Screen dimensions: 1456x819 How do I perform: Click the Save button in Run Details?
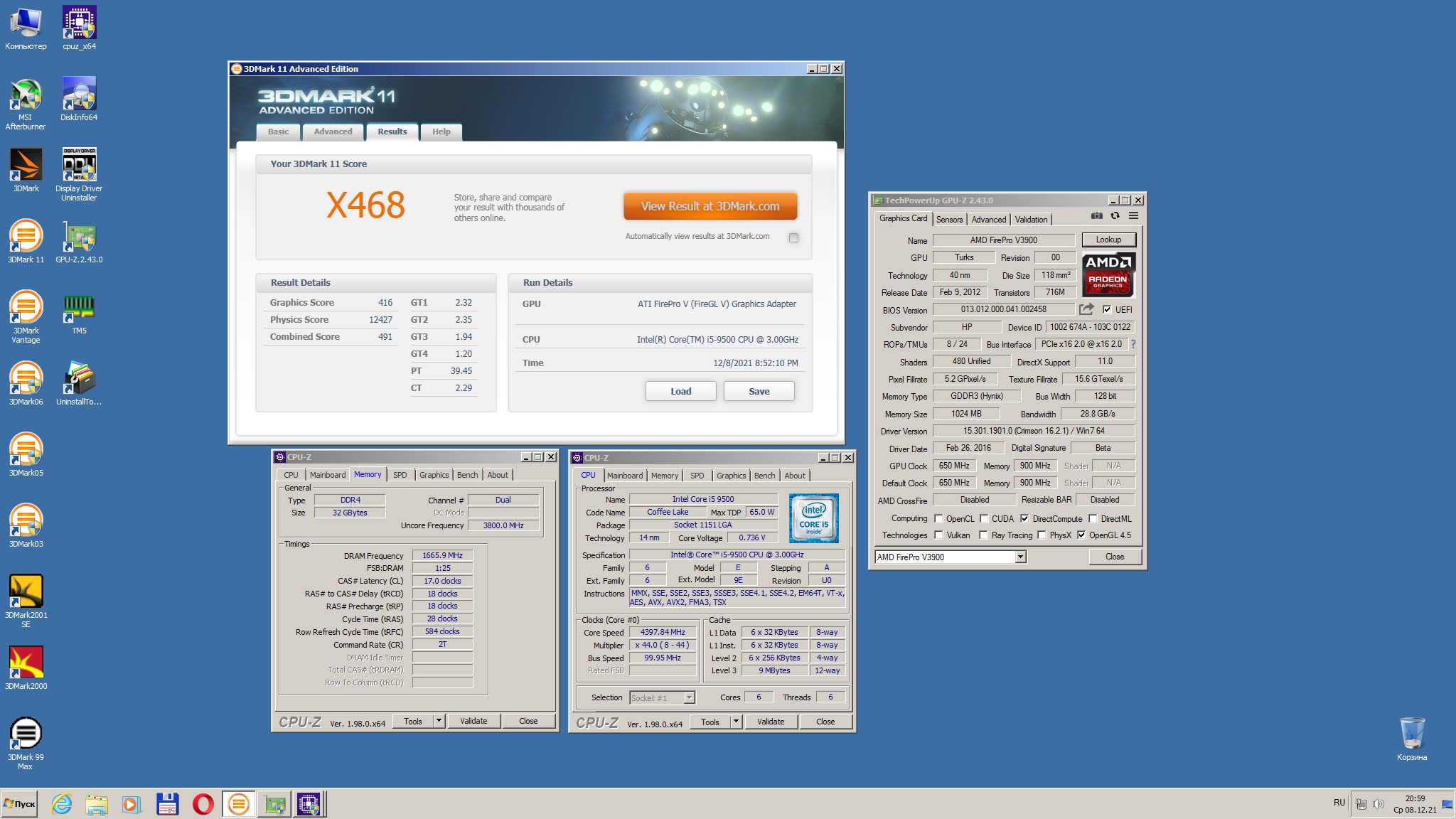pyautogui.click(x=759, y=391)
